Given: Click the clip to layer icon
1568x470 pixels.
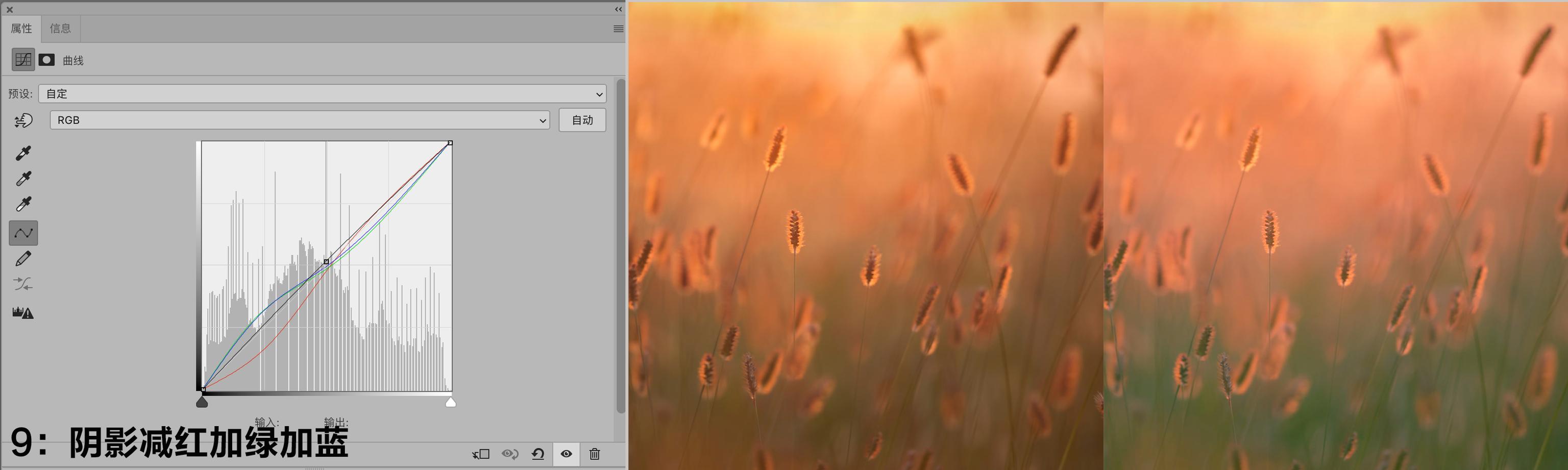Looking at the screenshot, I should pyautogui.click(x=481, y=454).
